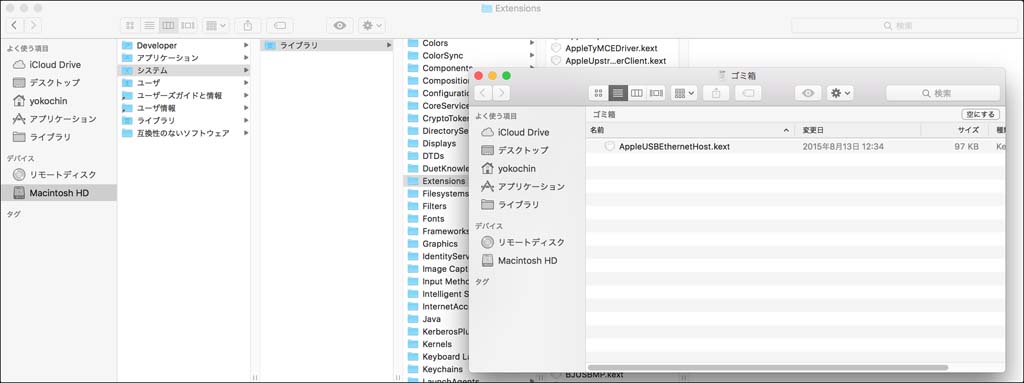Switch Extensions window to list view
Viewport: 1024px width, 383px height.
(149, 25)
